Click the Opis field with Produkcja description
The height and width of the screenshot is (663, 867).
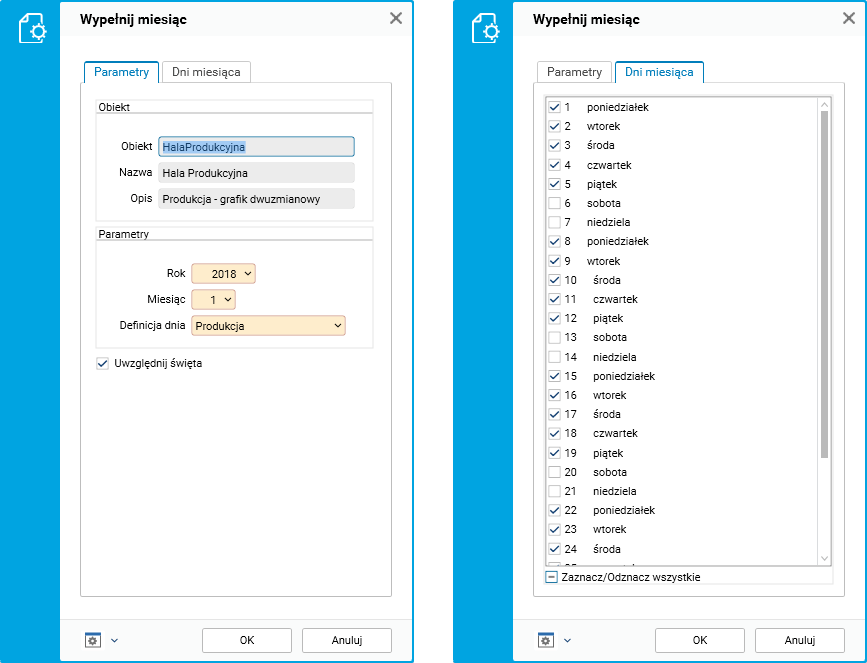pyautogui.click(x=257, y=199)
